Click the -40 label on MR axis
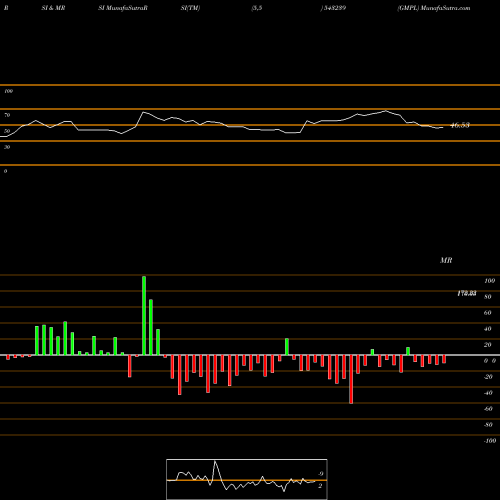Image resolution: width=500 pixels, height=500 pixels. click(488, 393)
